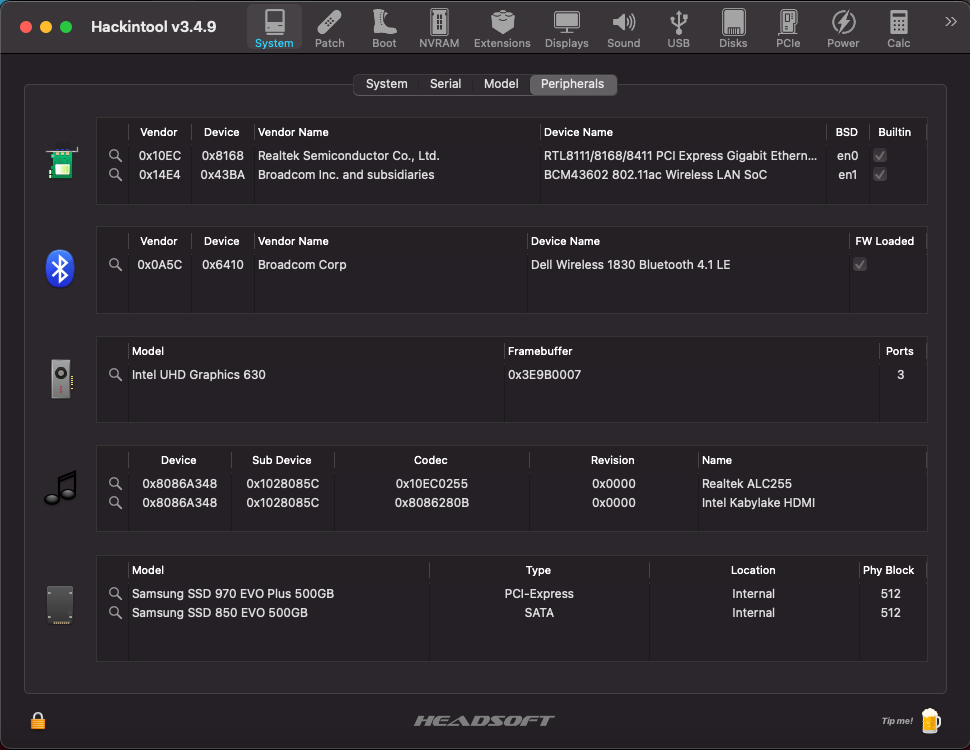Open the Patch tool
This screenshot has height=750, width=970.
coord(329,28)
